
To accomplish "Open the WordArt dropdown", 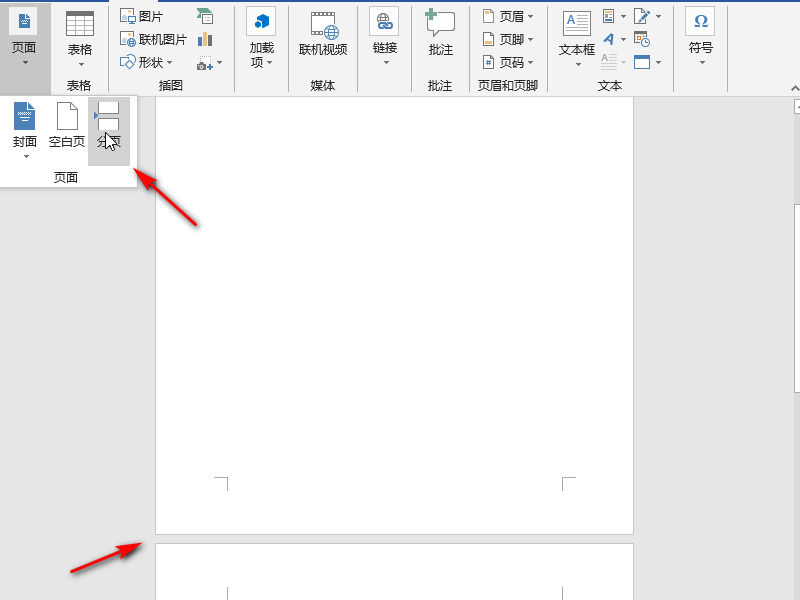I will (614, 39).
